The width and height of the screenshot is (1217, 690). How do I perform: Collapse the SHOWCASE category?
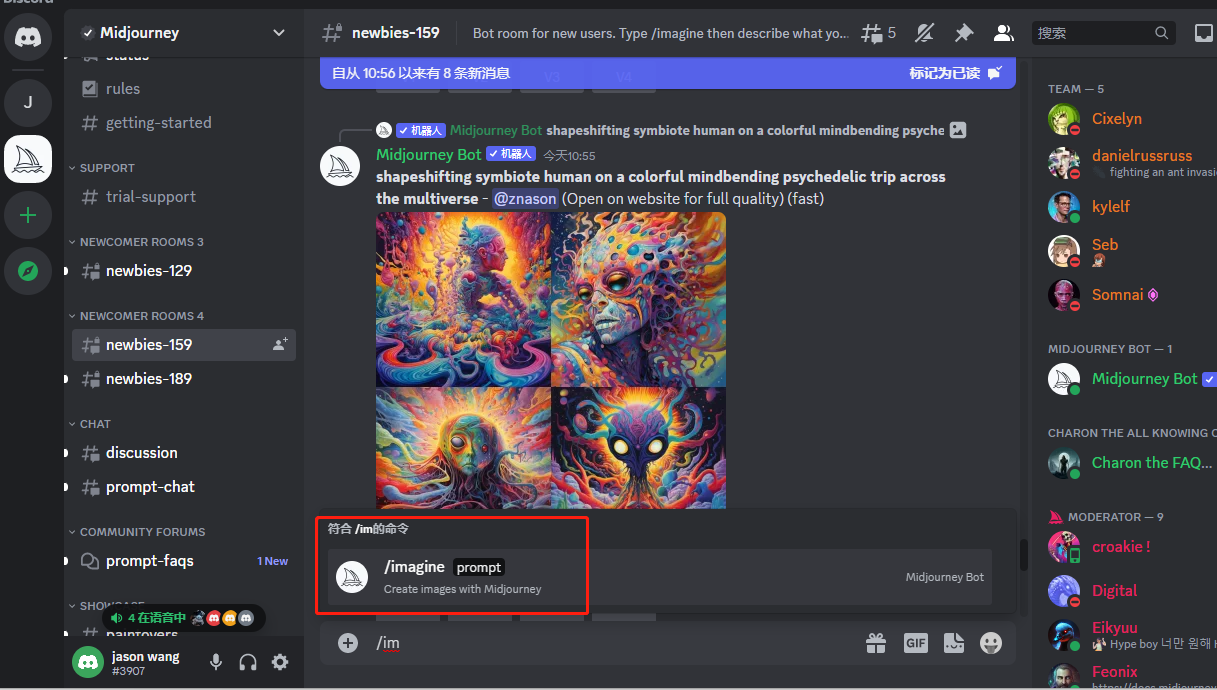pos(105,606)
